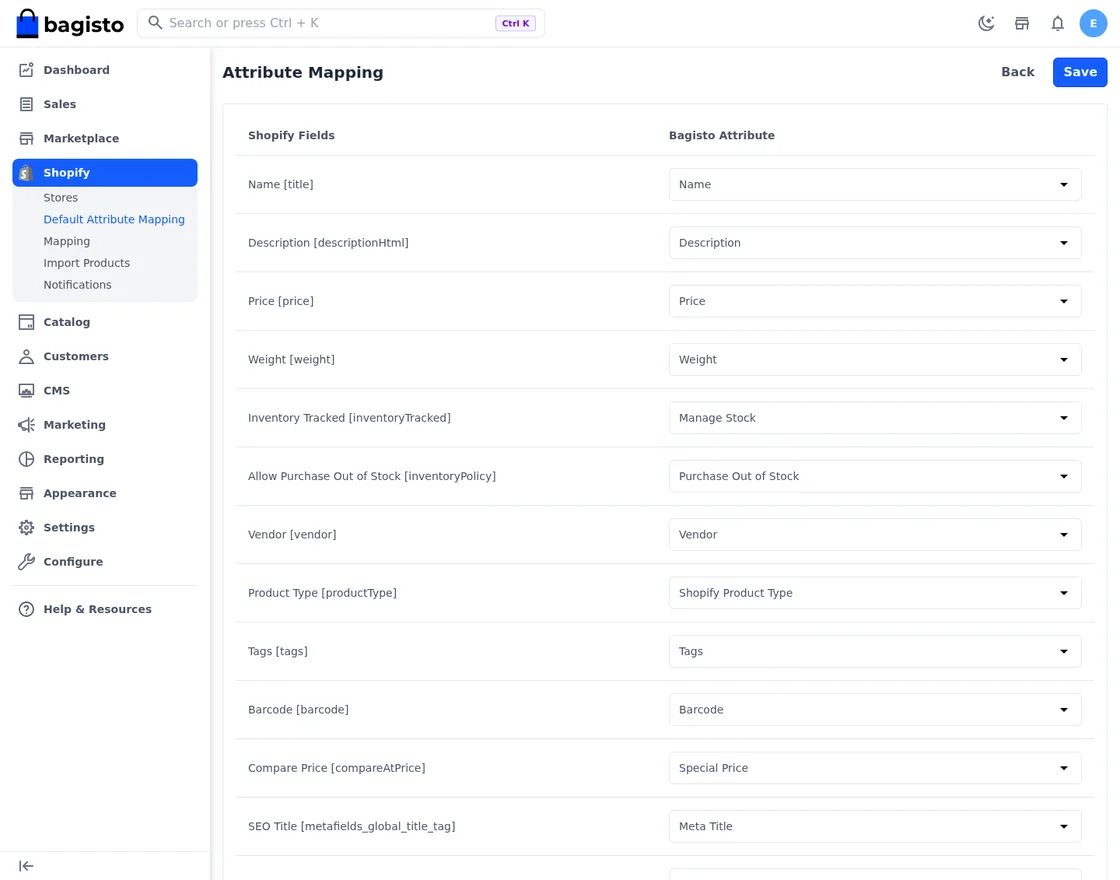
Task: Save the attribute mapping
Action: [1080, 72]
